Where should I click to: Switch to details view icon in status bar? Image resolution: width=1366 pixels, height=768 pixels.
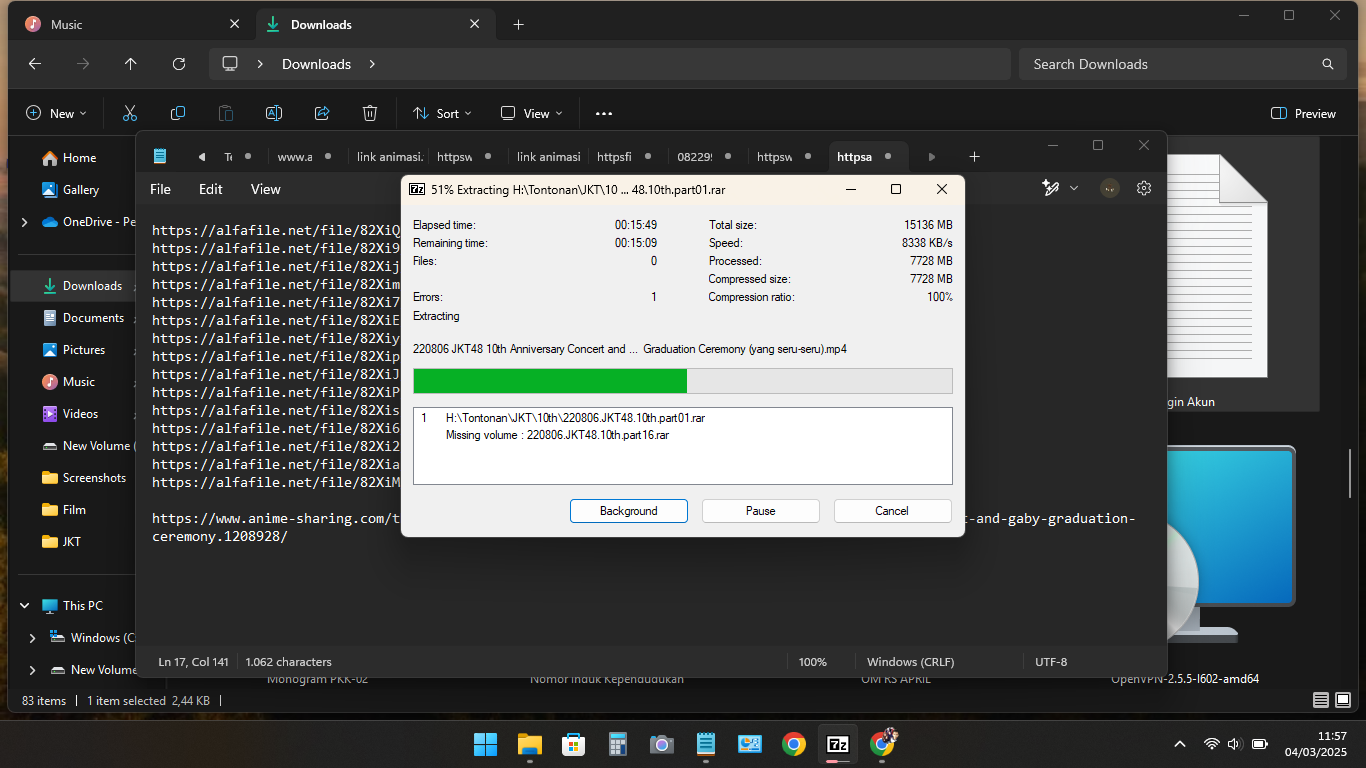(x=1321, y=700)
